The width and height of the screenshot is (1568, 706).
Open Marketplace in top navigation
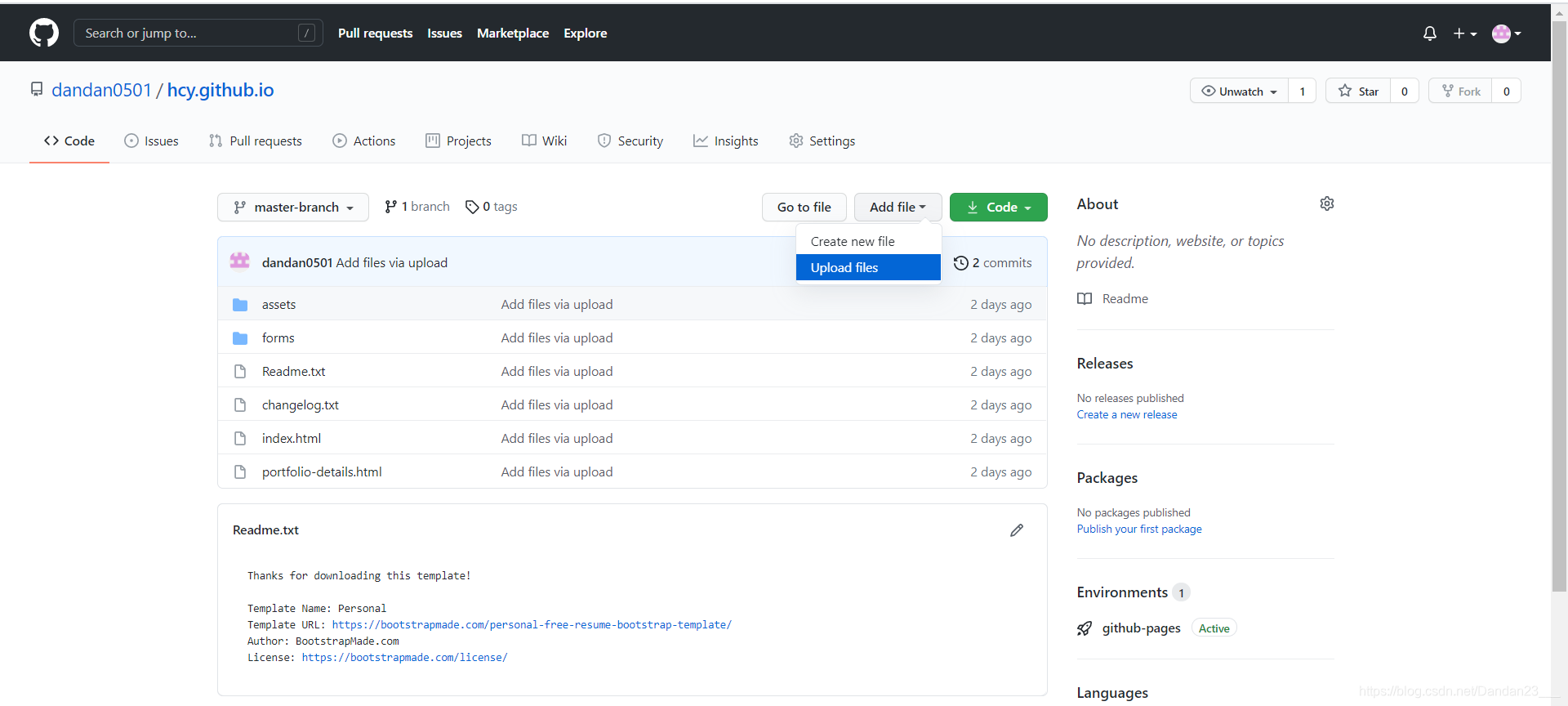513,34
